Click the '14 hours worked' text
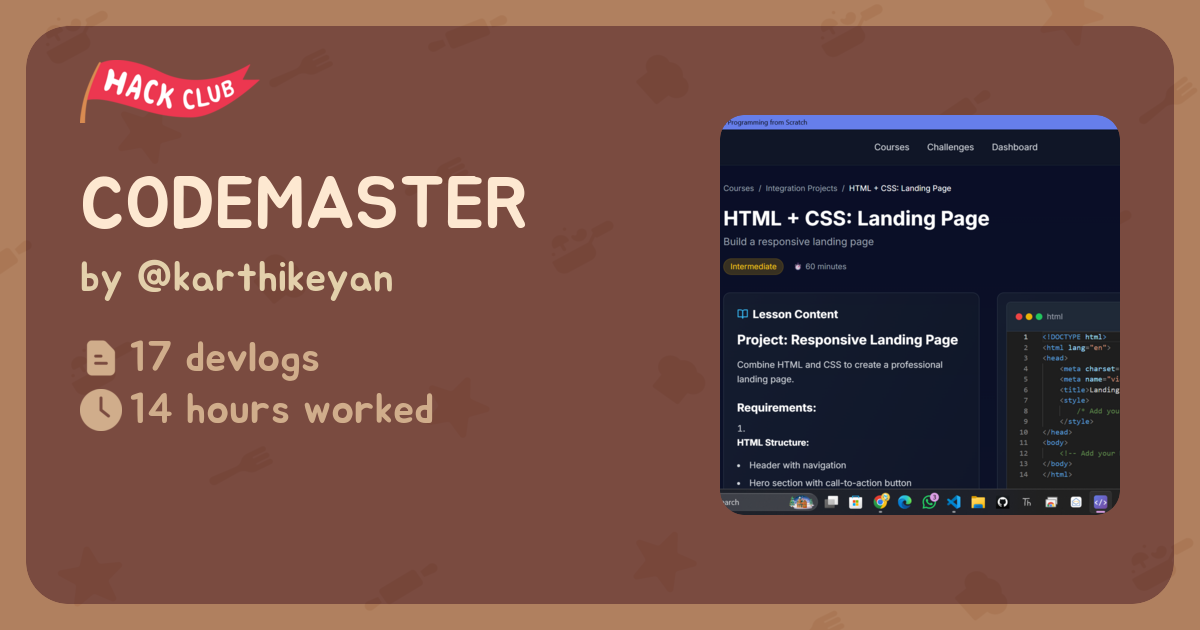The image size is (1200, 630). [x=281, y=410]
